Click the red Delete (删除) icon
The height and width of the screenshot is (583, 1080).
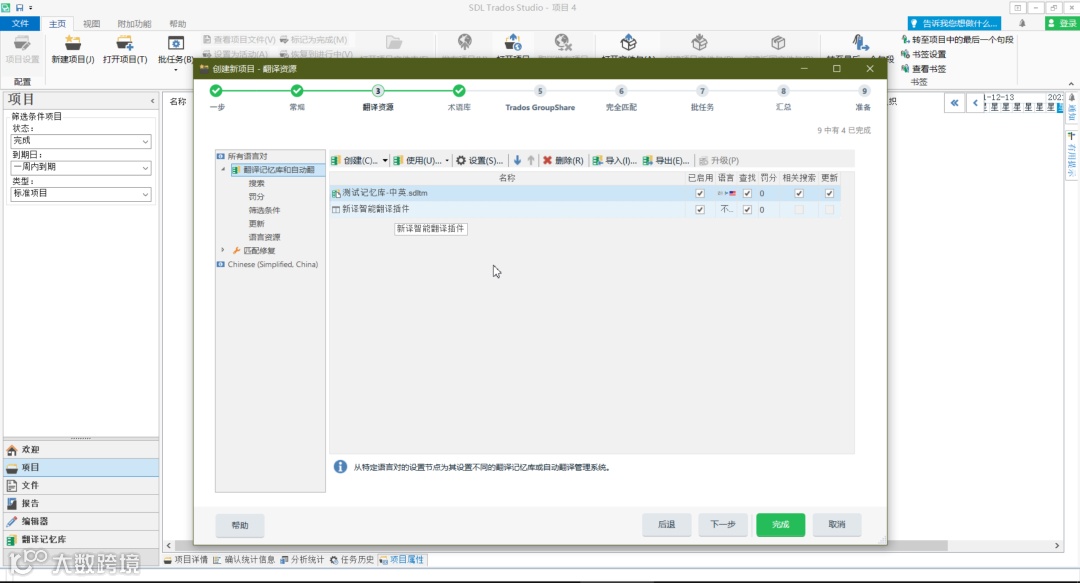tap(547, 161)
